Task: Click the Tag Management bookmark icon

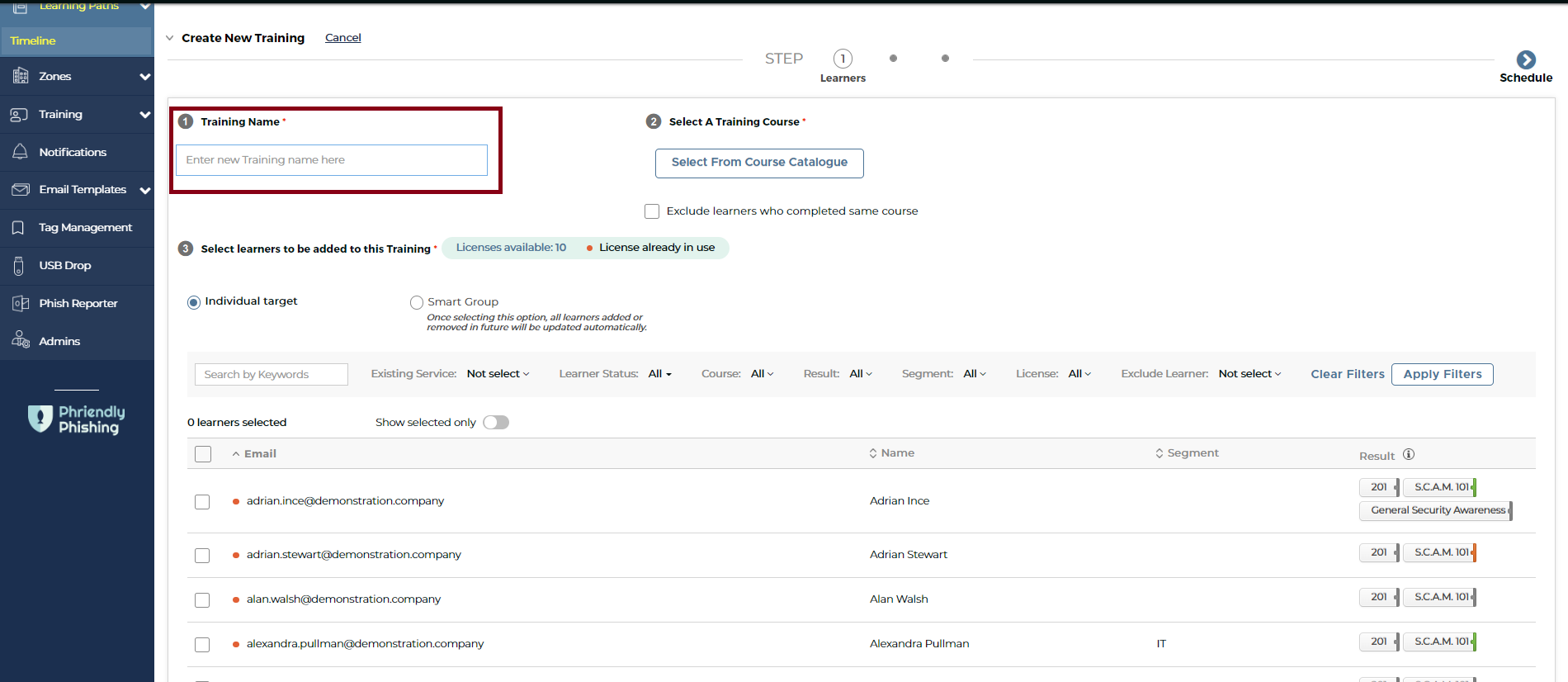Action: tap(18, 228)
